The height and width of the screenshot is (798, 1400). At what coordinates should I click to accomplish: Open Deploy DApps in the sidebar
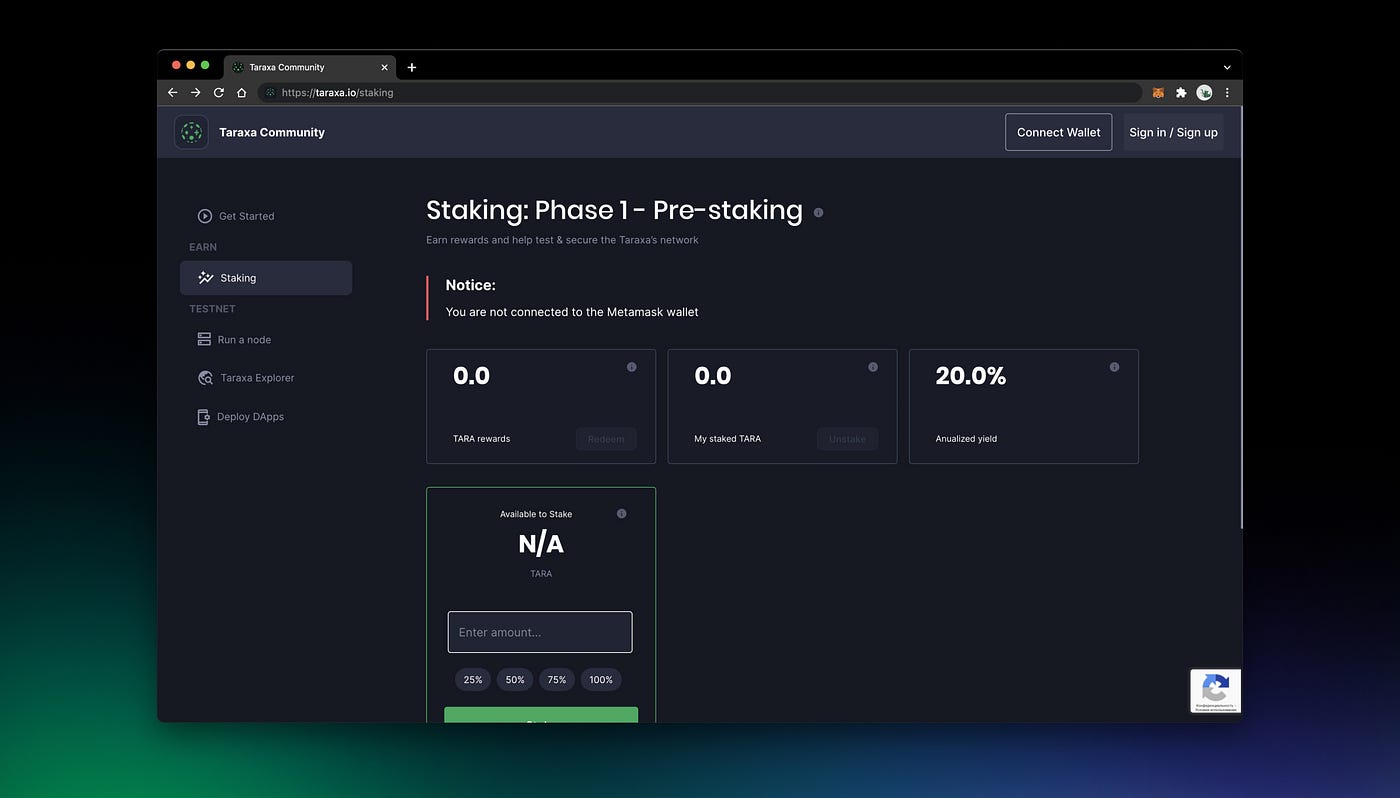[240, 417]
